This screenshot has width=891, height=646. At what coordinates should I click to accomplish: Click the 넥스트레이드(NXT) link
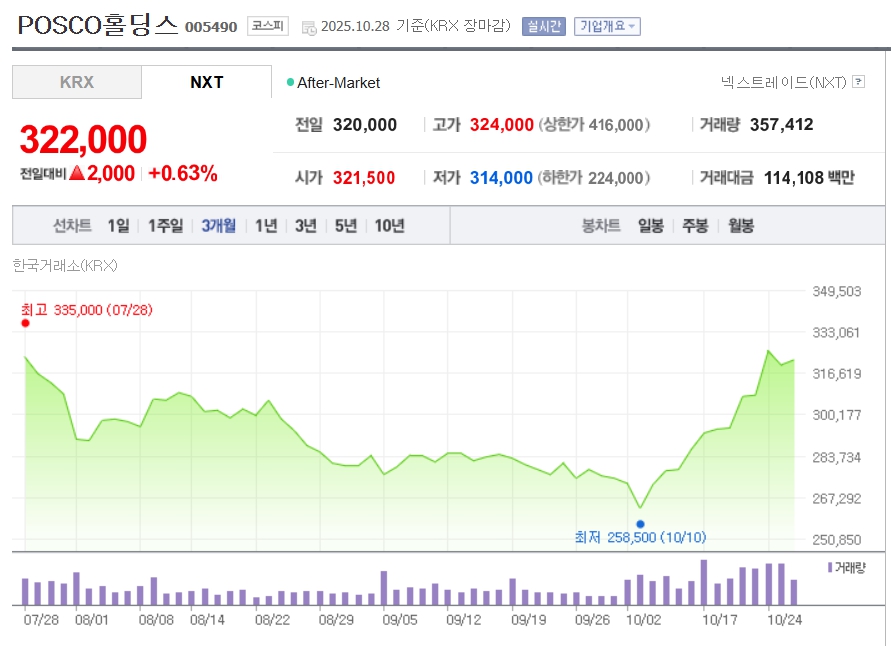click(783, 82)
